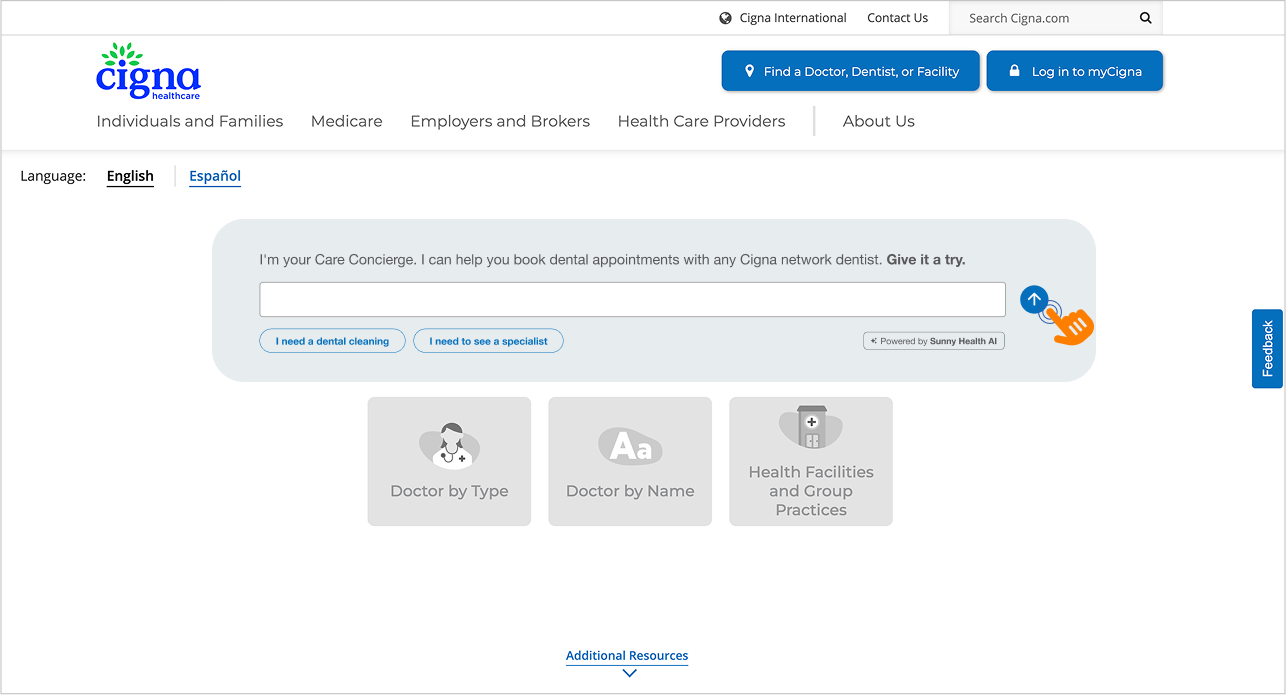Viewport: 1286px width, 695px height.
Task: Open the About Us navigation item
Action: (x=878, y=121)
